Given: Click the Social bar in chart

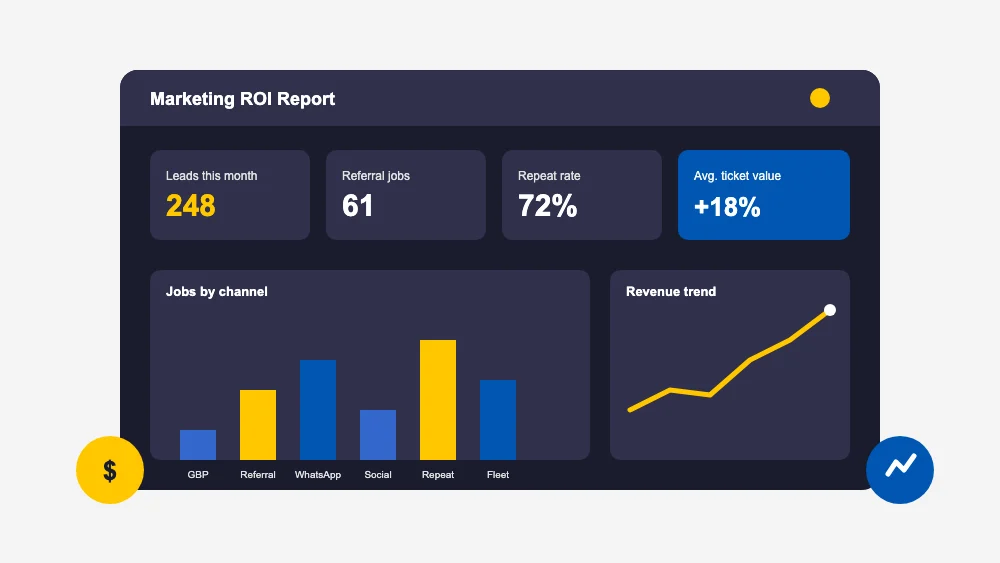Looking at the screenshot, I should tap(378, 435).
